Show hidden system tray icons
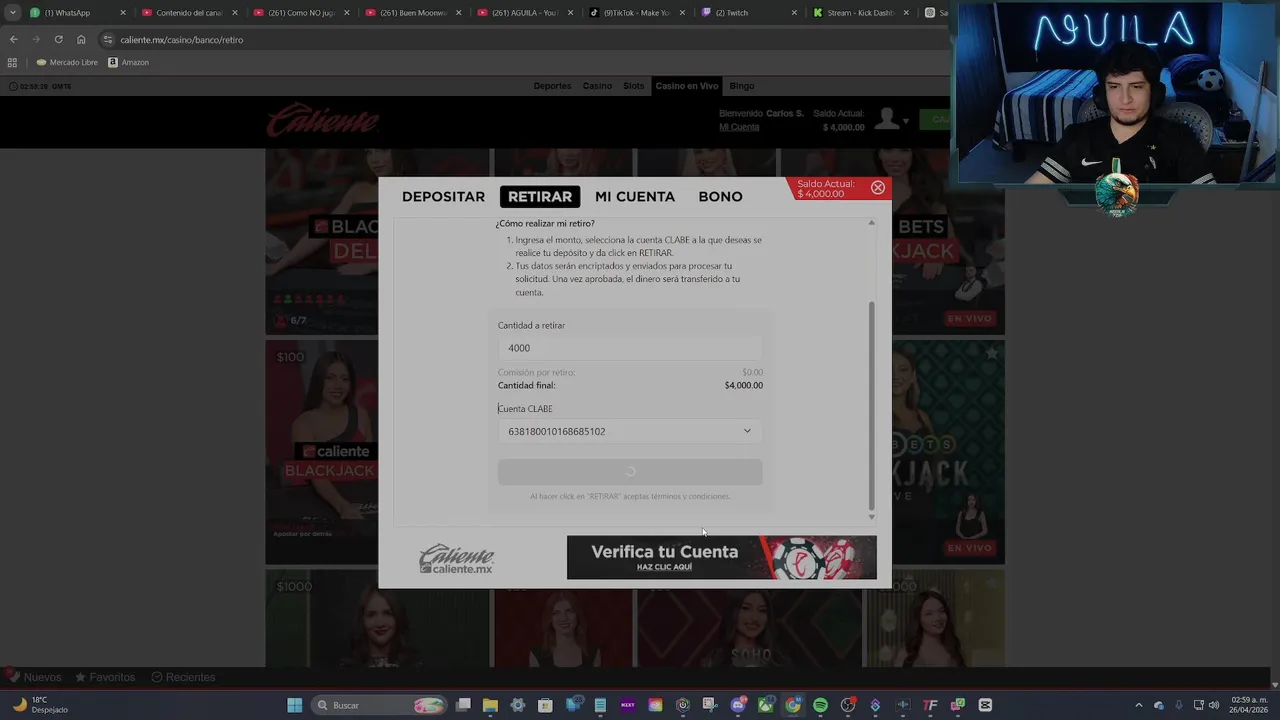Screen dimensions: 1280x720 tap(1138, 705)
